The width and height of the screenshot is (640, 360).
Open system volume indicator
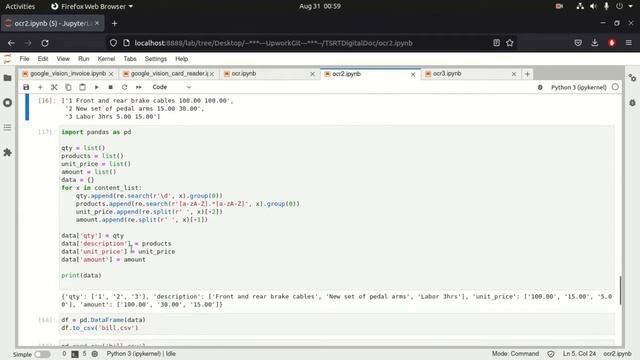(x=593, y=6)
